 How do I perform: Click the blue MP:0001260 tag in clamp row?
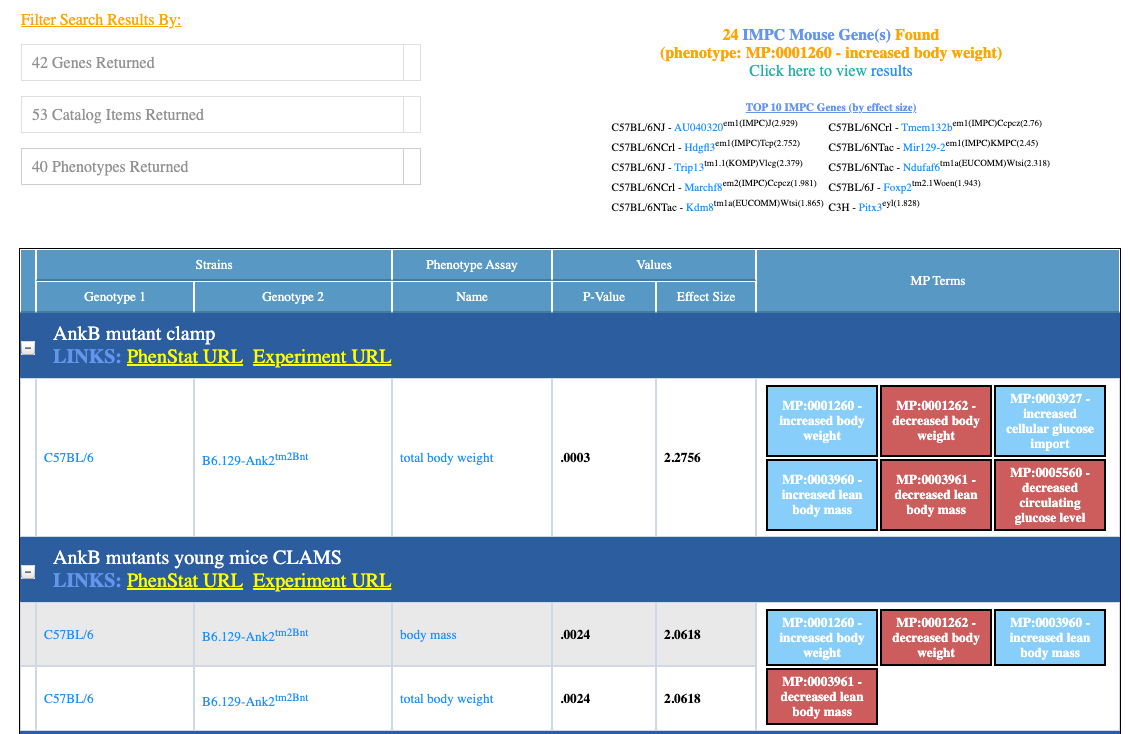822,421
